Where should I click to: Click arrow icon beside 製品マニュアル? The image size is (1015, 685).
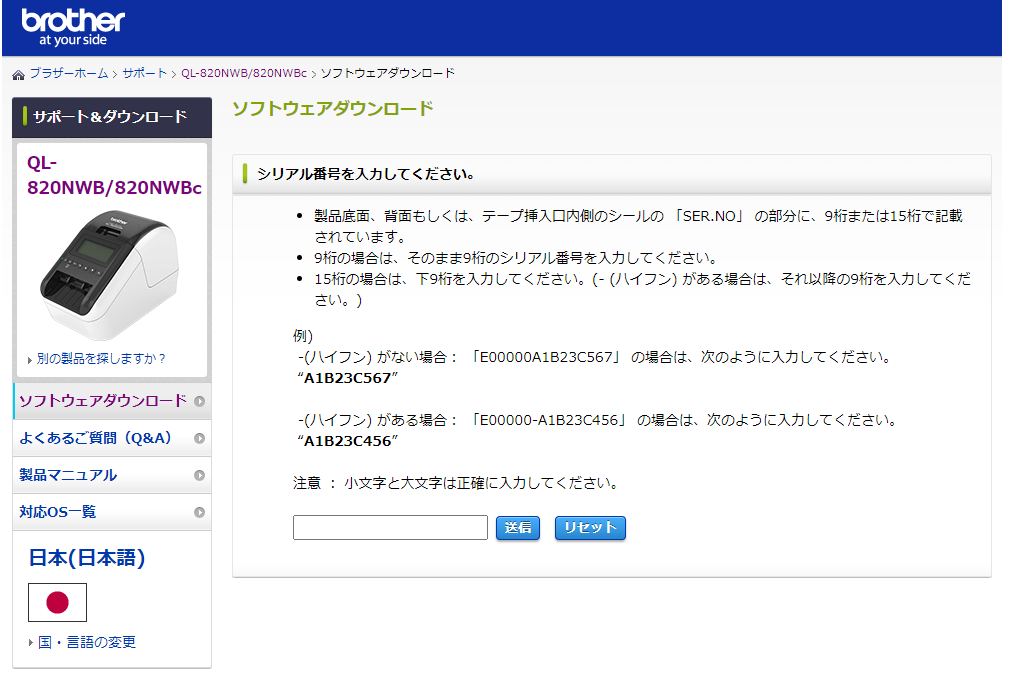point(199,475)
